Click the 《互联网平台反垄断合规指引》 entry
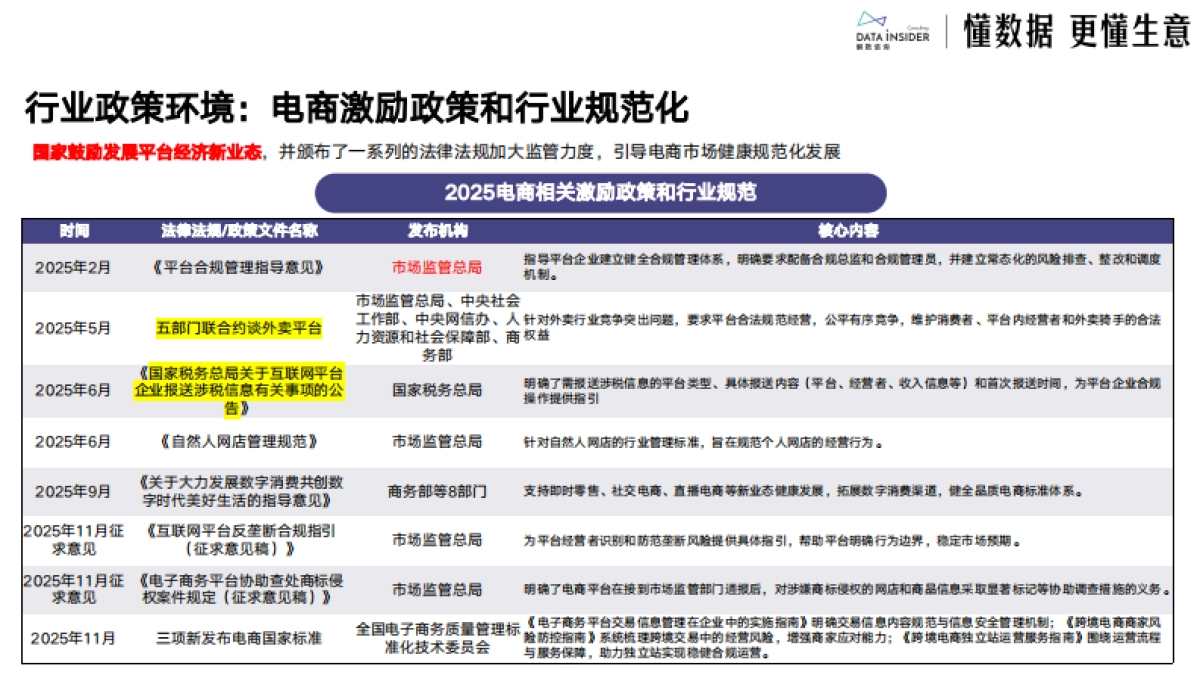The width and height of the screenshot is (1200, 675). (x=240, y=540)
